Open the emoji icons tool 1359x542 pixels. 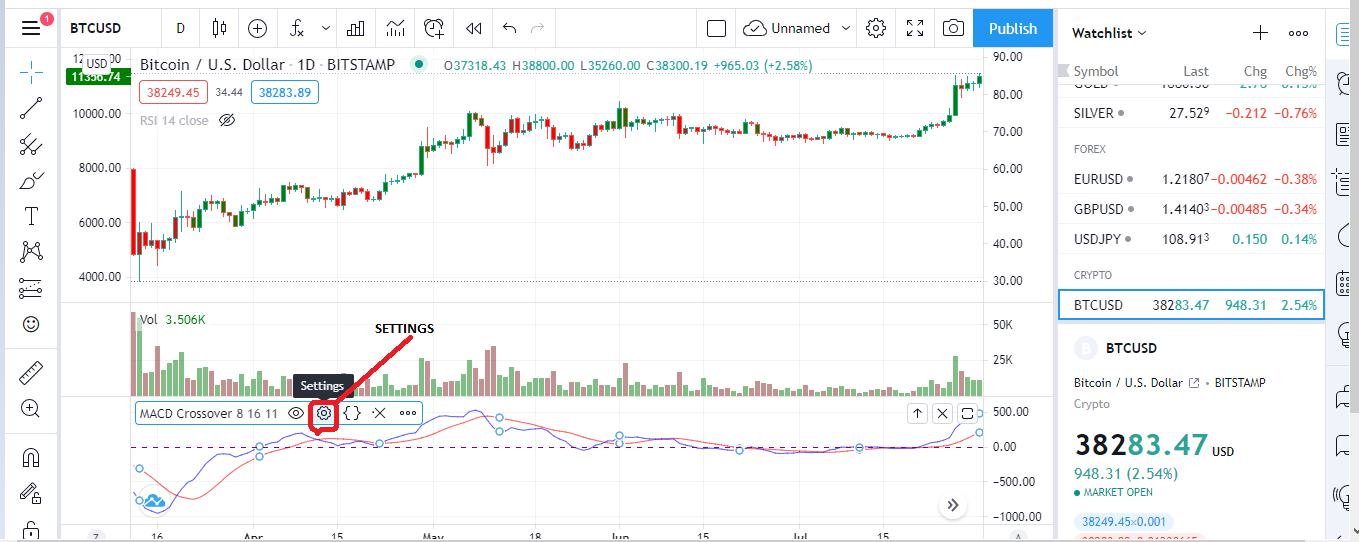31,324
